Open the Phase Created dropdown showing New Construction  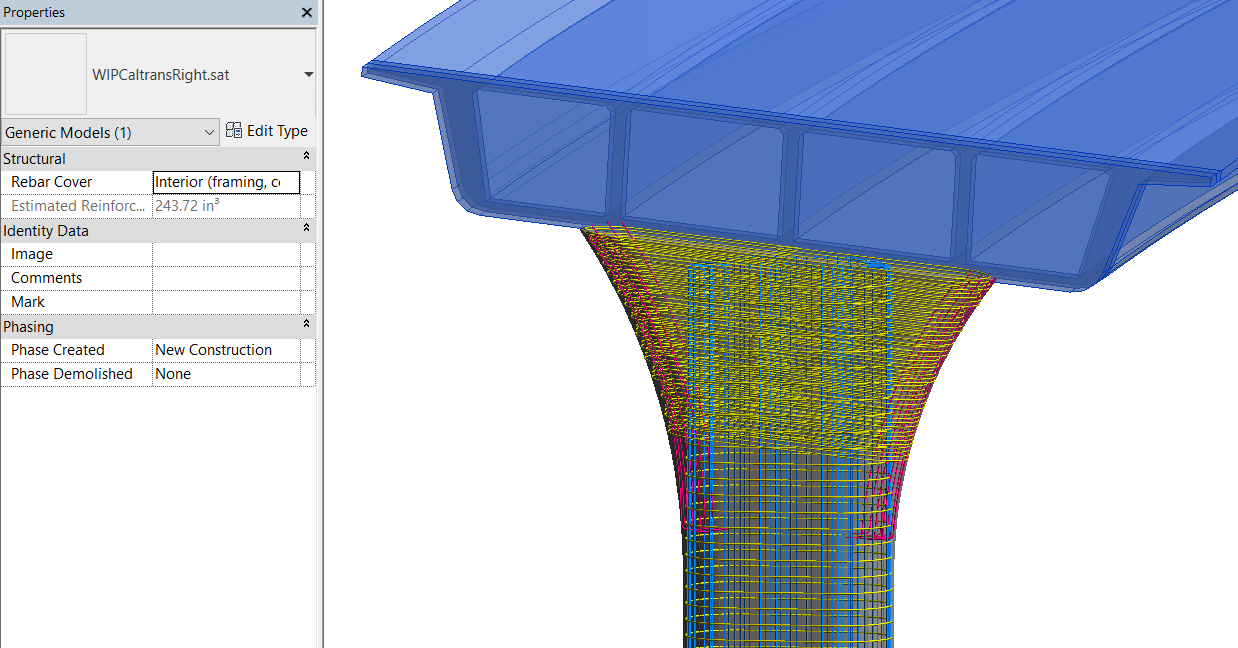tap(230, 350)
